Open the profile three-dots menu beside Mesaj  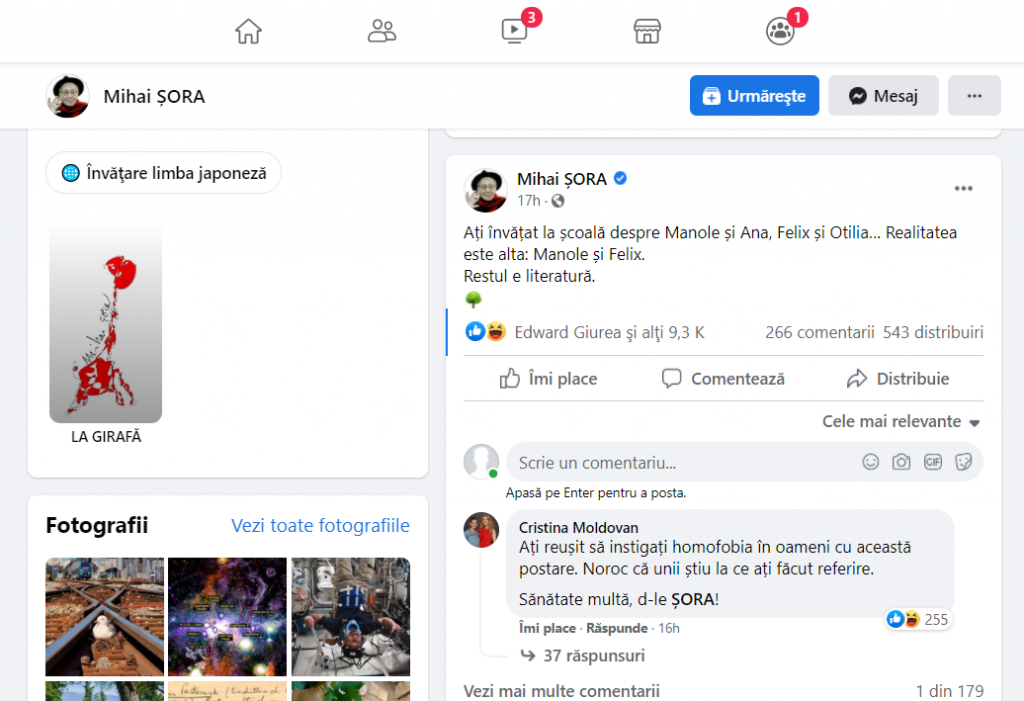(974, 95)
